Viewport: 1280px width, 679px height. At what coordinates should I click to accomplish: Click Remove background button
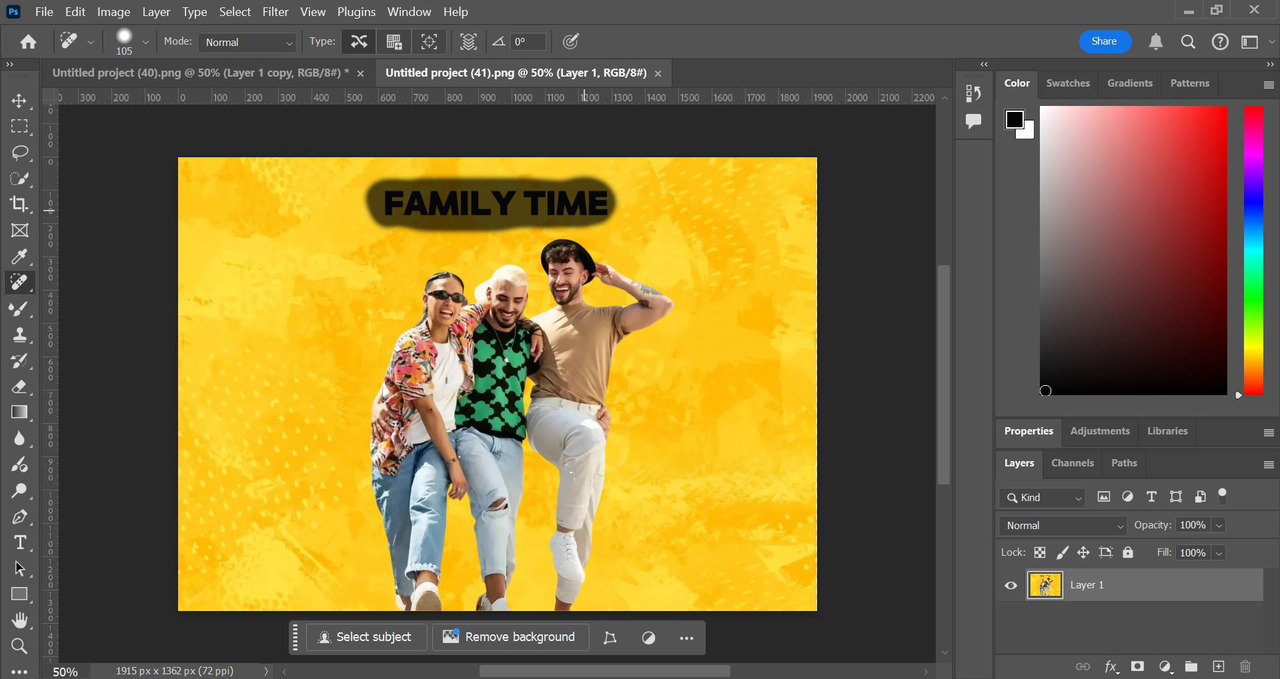(x=509, y=637)
